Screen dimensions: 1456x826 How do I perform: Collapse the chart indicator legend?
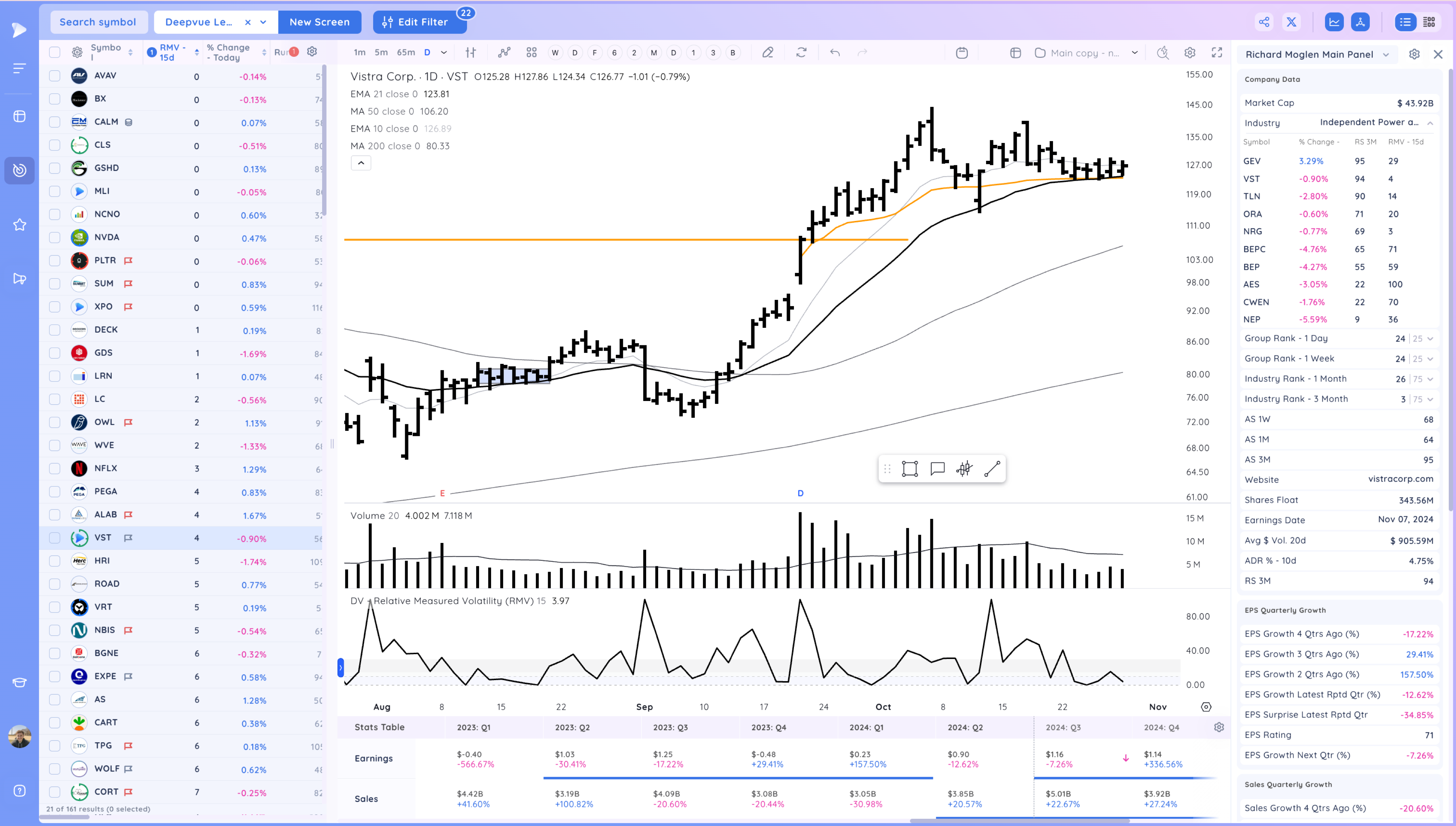click(361, 163)
